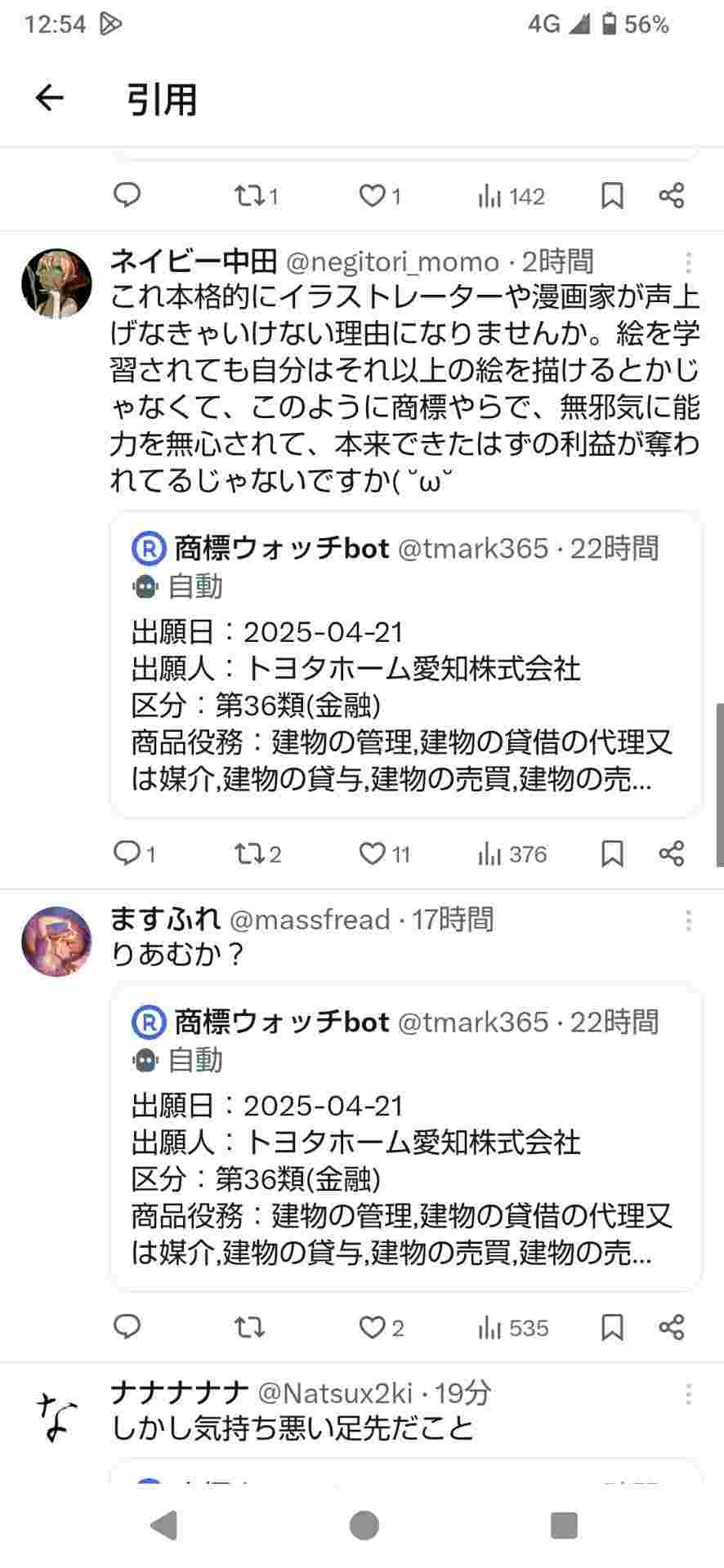
Task: Repost ますふれ's りあむか post
Action: pyautogui.click(x=249, y=1328)
